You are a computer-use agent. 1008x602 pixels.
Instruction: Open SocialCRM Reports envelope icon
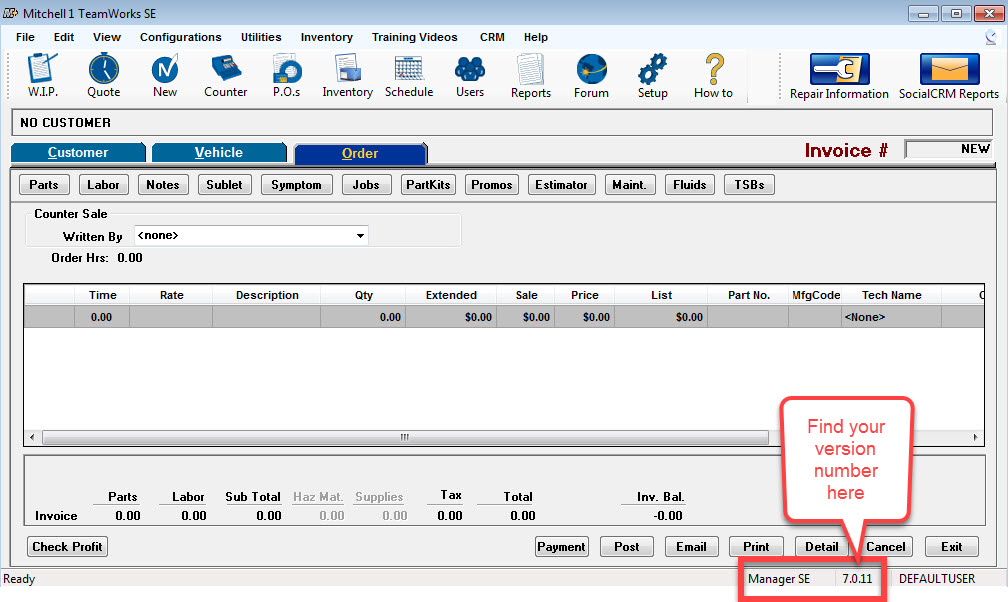[948, 76]
